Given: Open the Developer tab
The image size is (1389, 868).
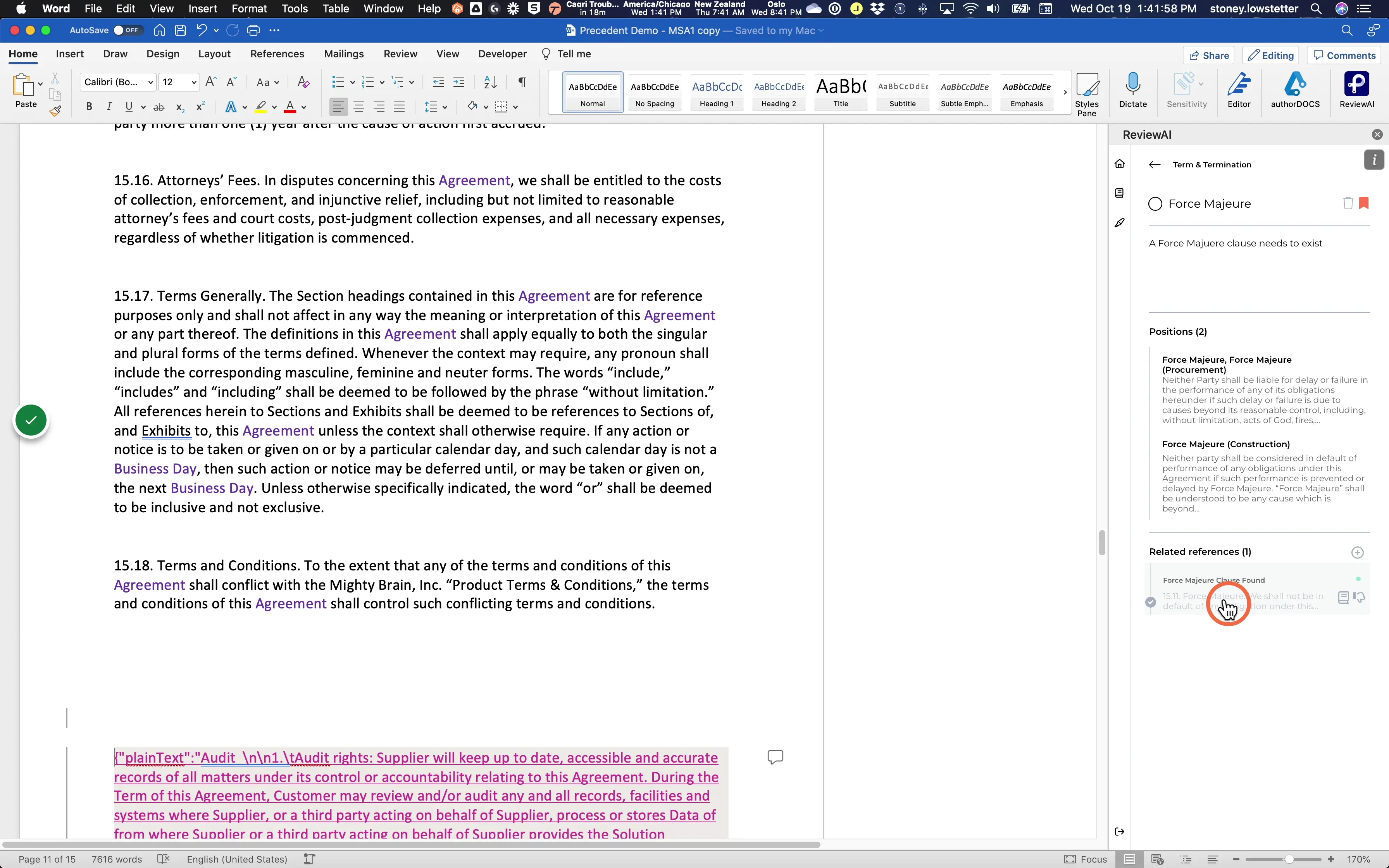Looking at the screenshot, I should pyautogui.click(x=502, y=54).
